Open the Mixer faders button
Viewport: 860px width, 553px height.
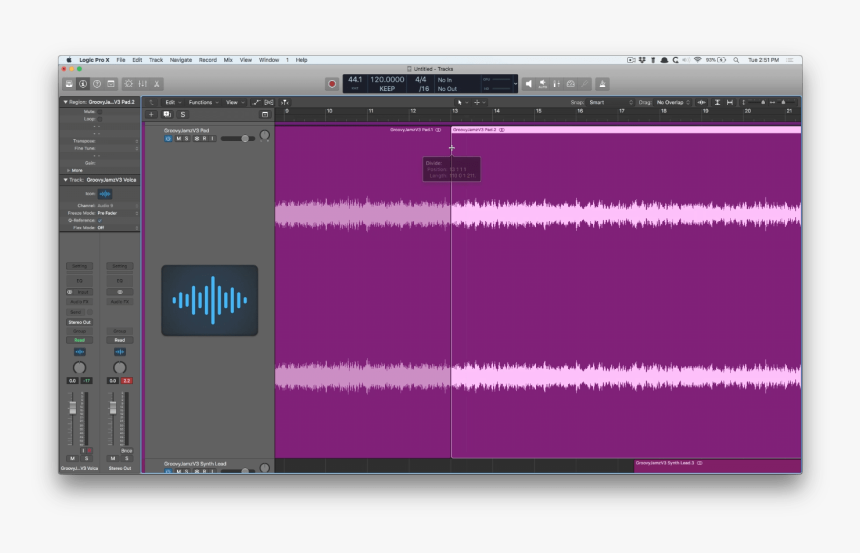(x=143, y=84)
